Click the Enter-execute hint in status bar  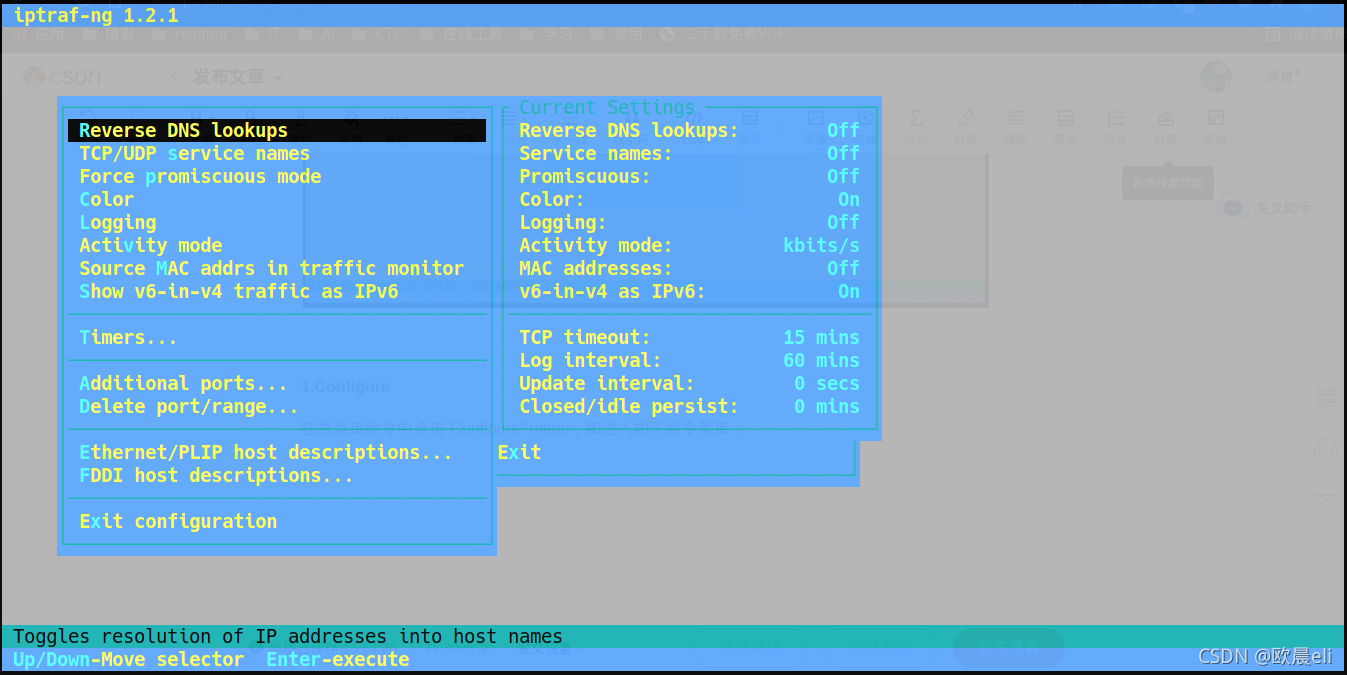click(337, 659)
